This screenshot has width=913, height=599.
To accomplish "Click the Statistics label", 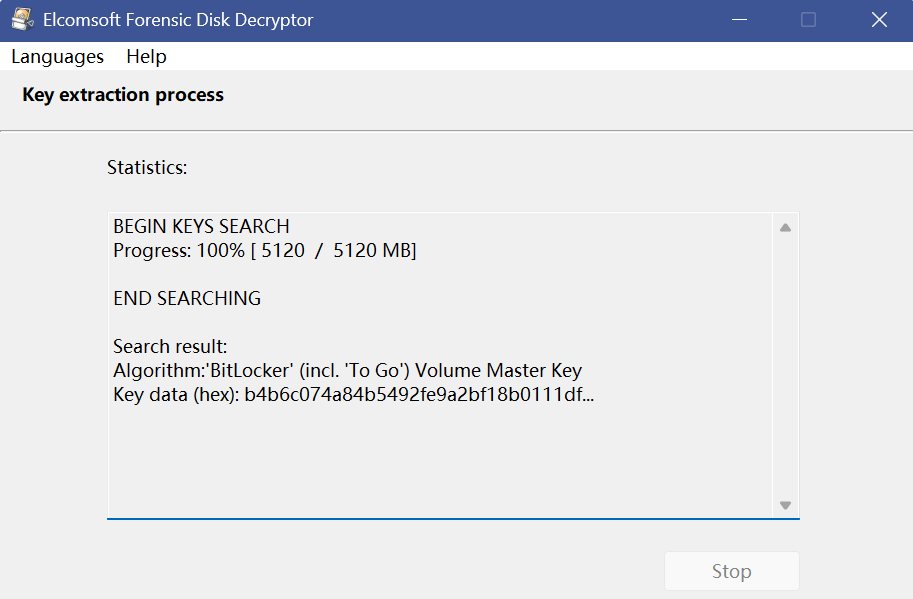I will tap(147, 167).
